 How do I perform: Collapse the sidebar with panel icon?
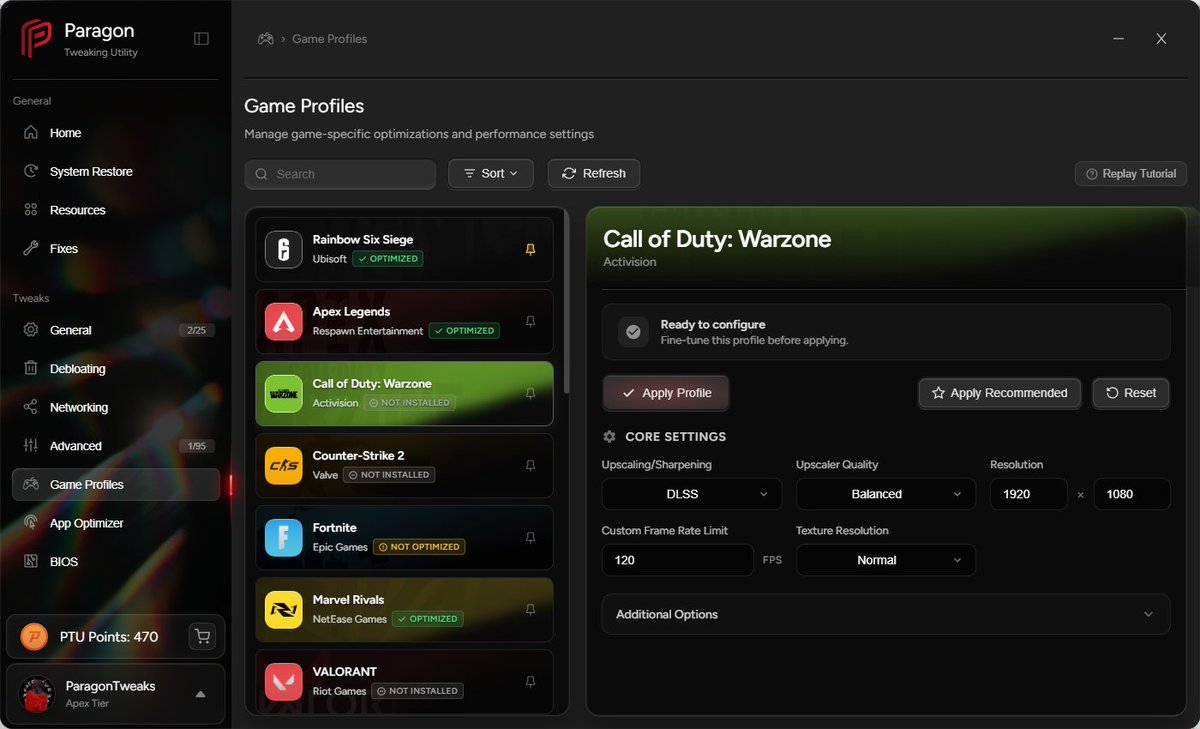[x=201, y=38]
